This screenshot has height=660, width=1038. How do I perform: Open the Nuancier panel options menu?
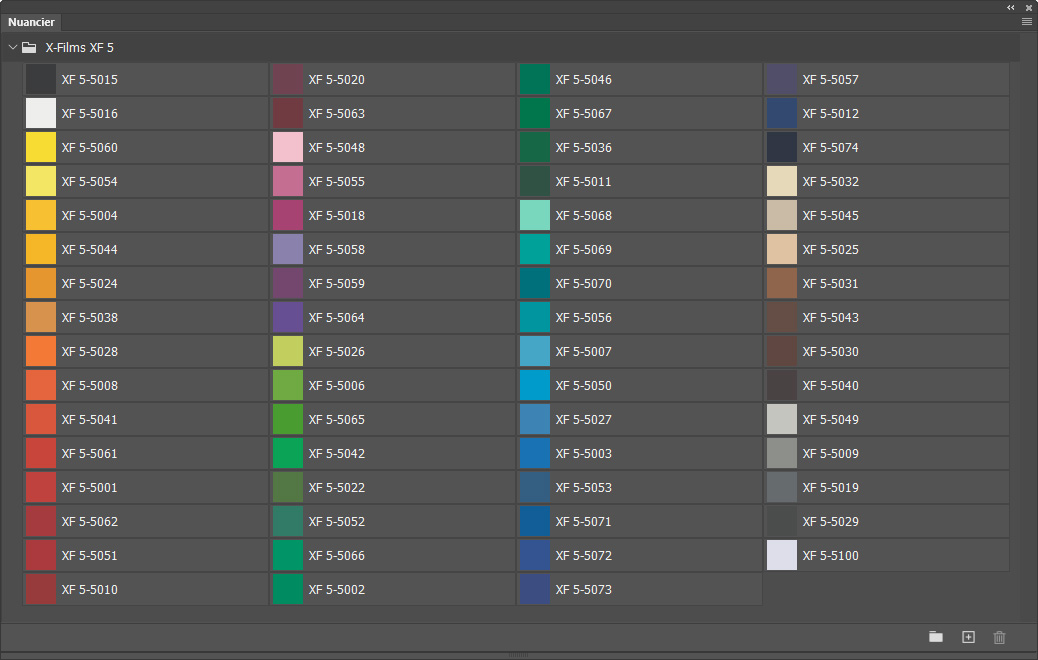[x=1027, y=22]
